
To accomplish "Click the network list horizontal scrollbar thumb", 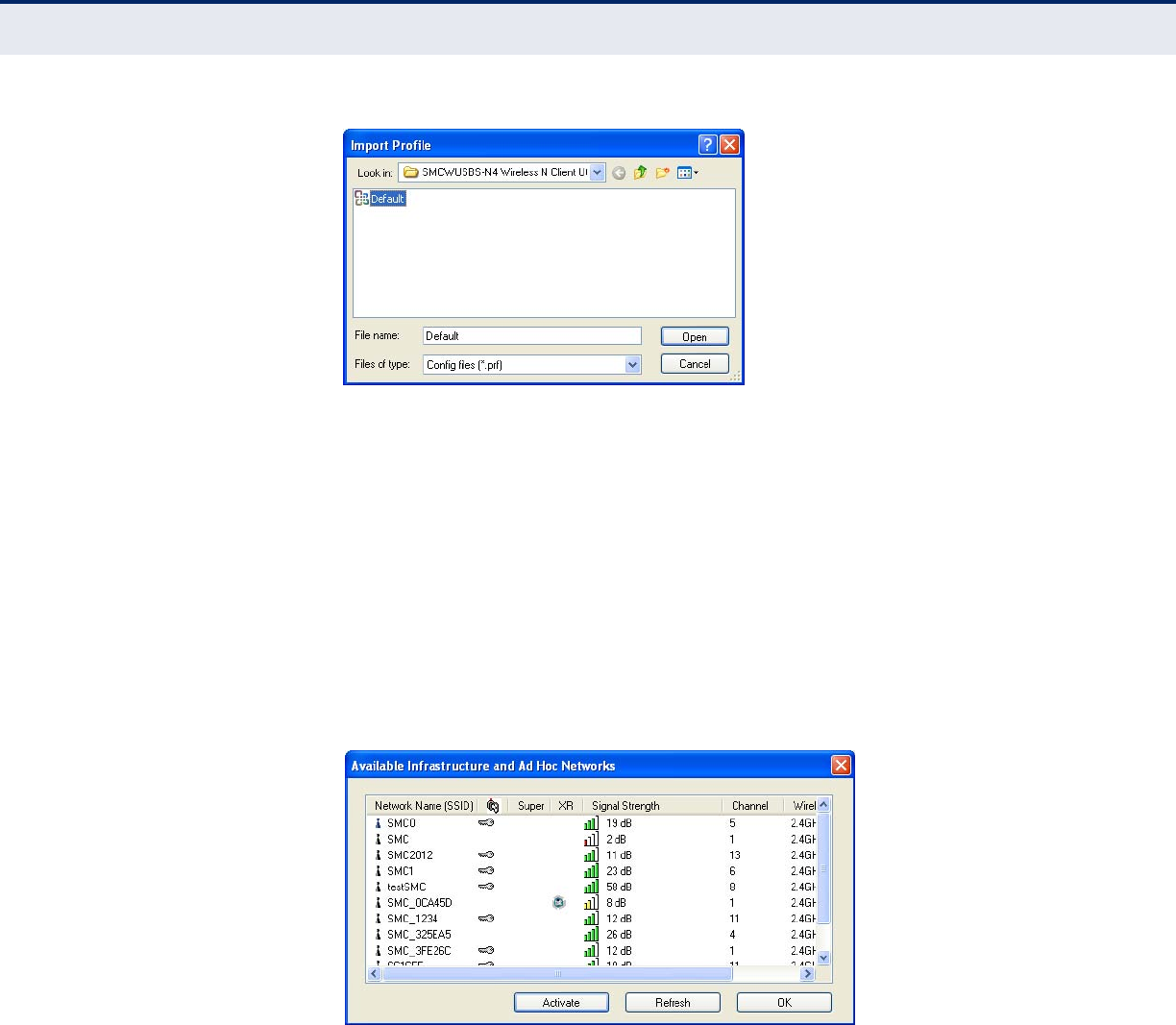I will (557, 974).
